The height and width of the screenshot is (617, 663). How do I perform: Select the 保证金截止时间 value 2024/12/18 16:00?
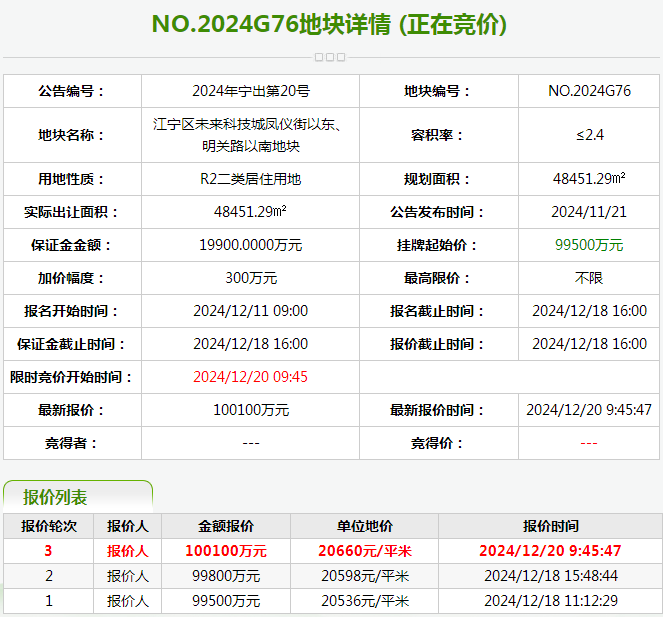tap(251, 344)
